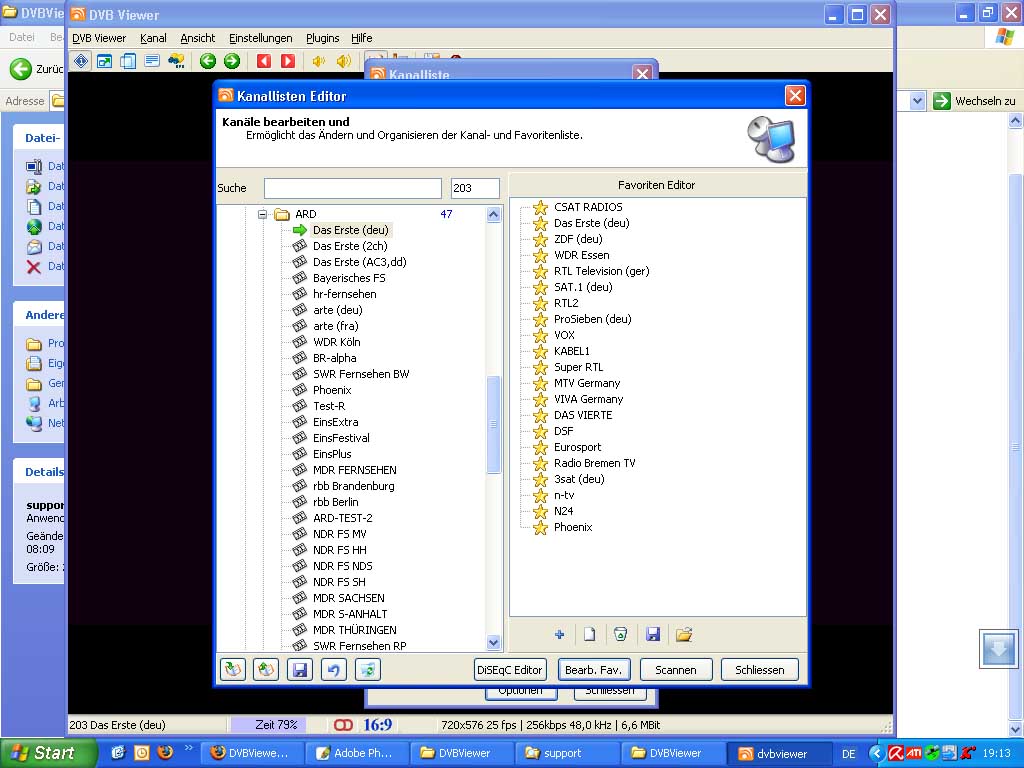Collapse the ARD folder in channel tree
The height and width of the screenshot is (768, 1024).
pos(263,214)
